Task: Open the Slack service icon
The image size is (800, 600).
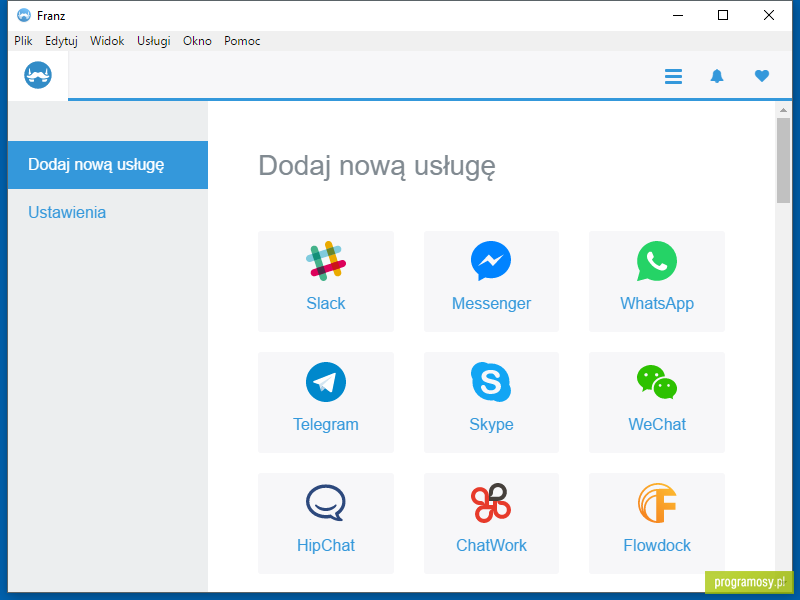Action: [326, 261]
